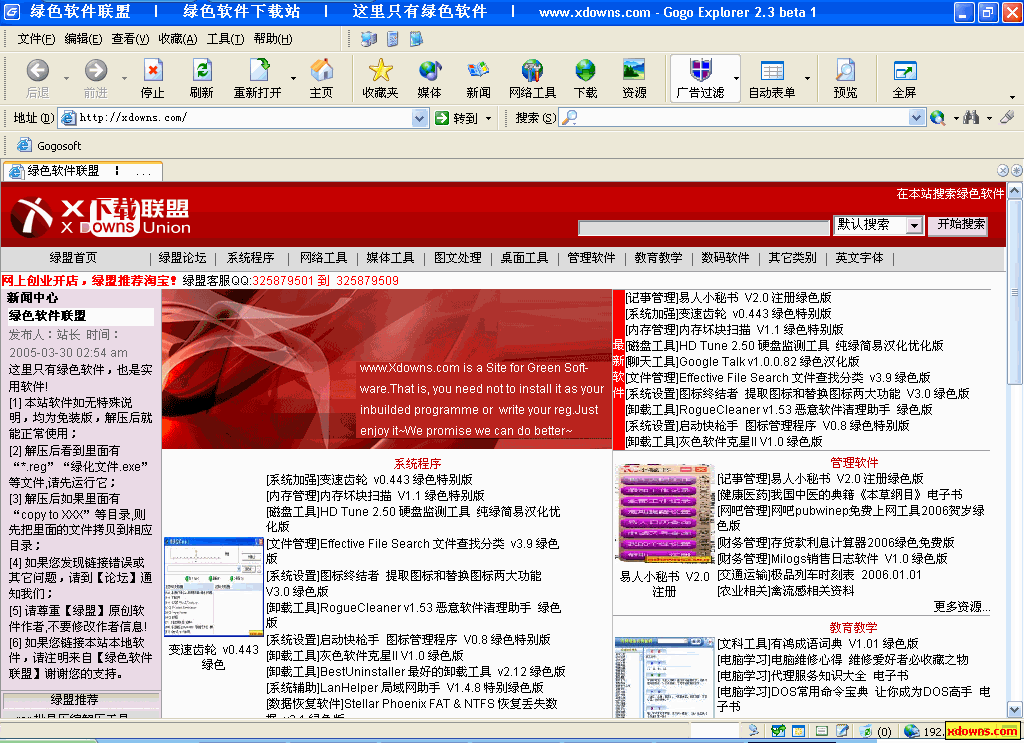Image resolution: width=1024 pixels, height=743 pixels.
Task: Open the News (新闻) icon
Action: coord(478,71)
